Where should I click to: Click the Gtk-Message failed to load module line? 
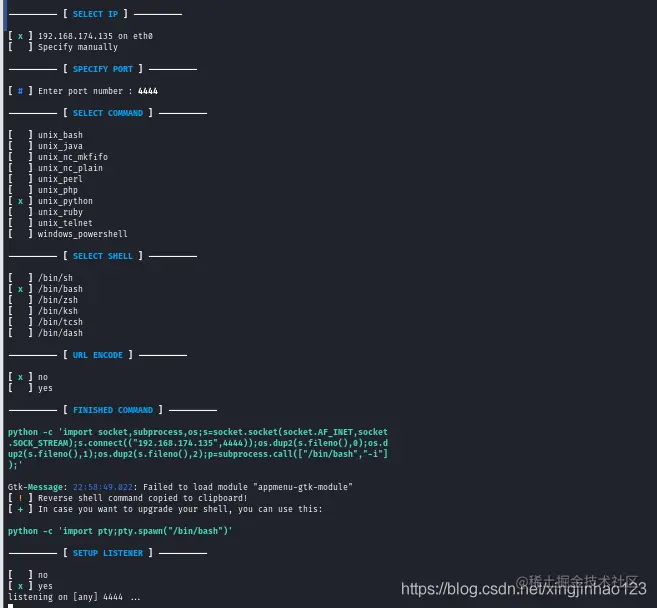(x=180, y=487)
